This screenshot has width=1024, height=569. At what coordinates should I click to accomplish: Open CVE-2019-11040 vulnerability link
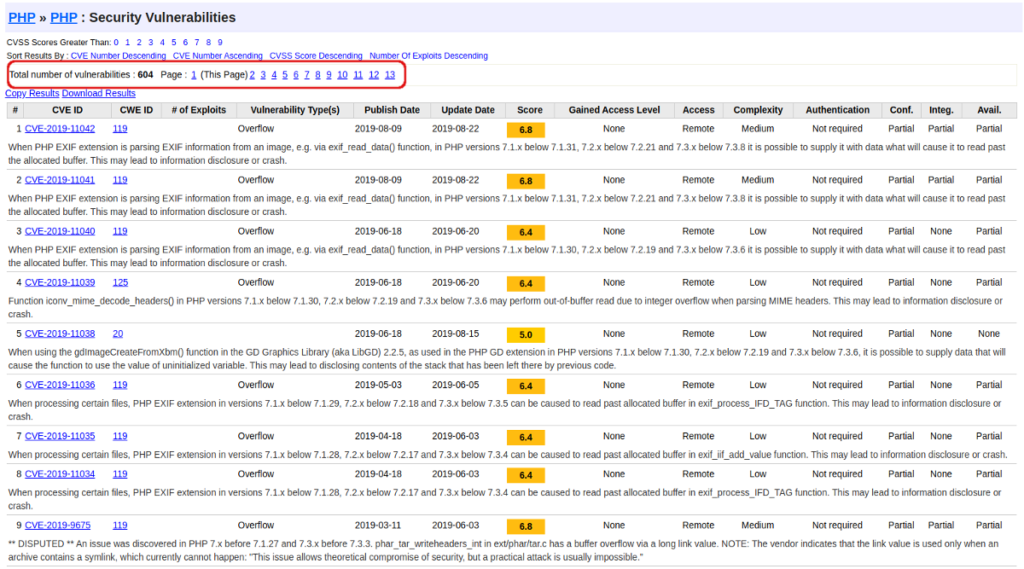pyautogui.click(x=59, y=231)
